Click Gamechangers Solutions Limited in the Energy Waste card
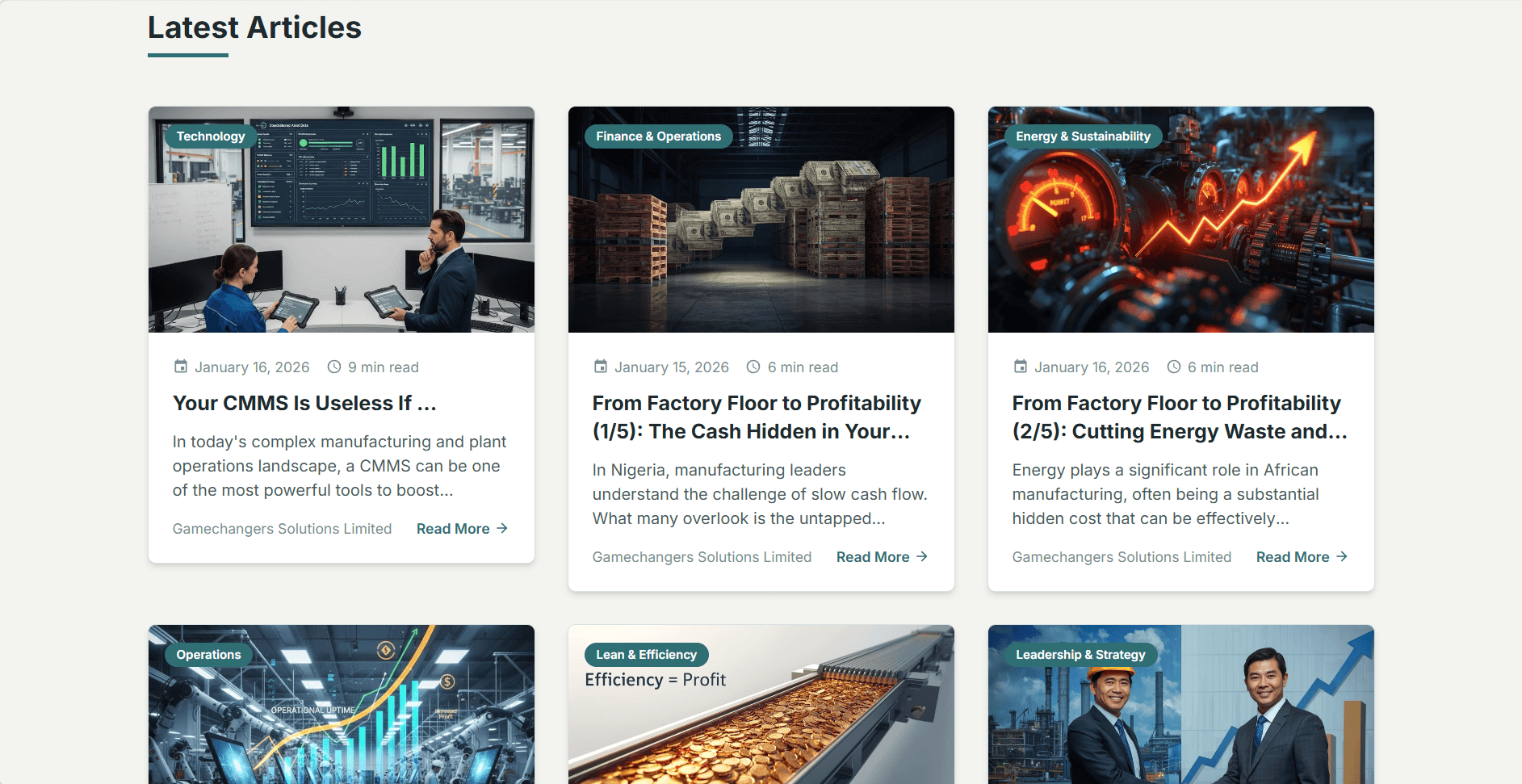Viewport: 1522px width, 784px height. tap(1122, 557)
